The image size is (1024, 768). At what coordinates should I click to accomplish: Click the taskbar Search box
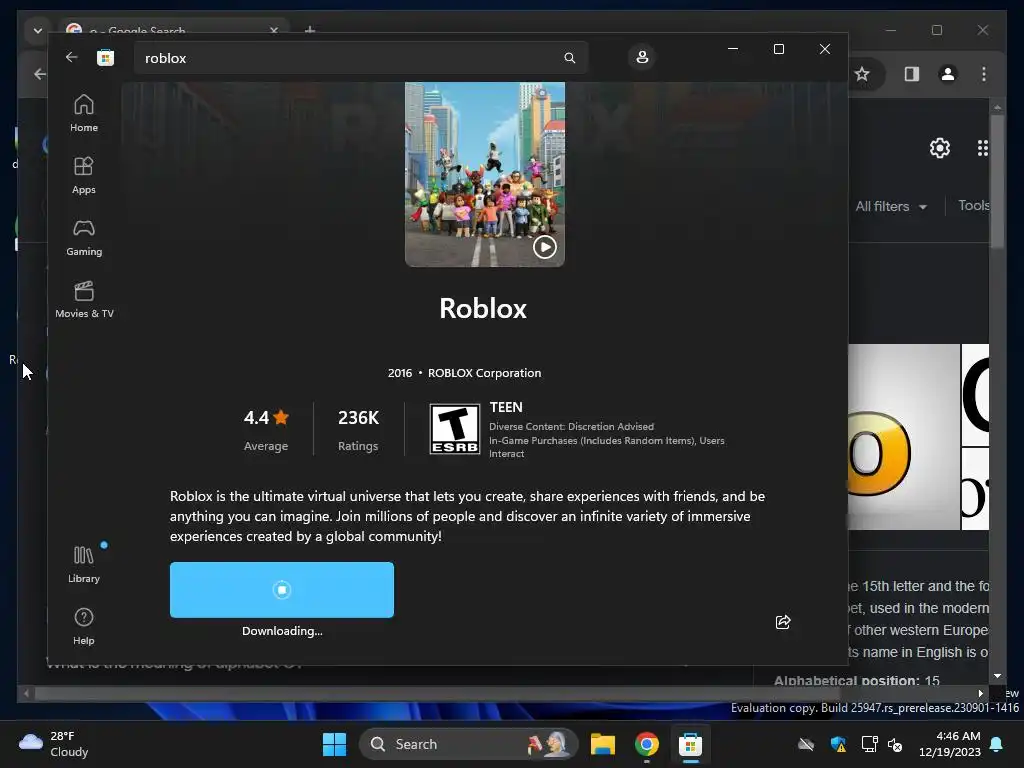click(468, 744)
